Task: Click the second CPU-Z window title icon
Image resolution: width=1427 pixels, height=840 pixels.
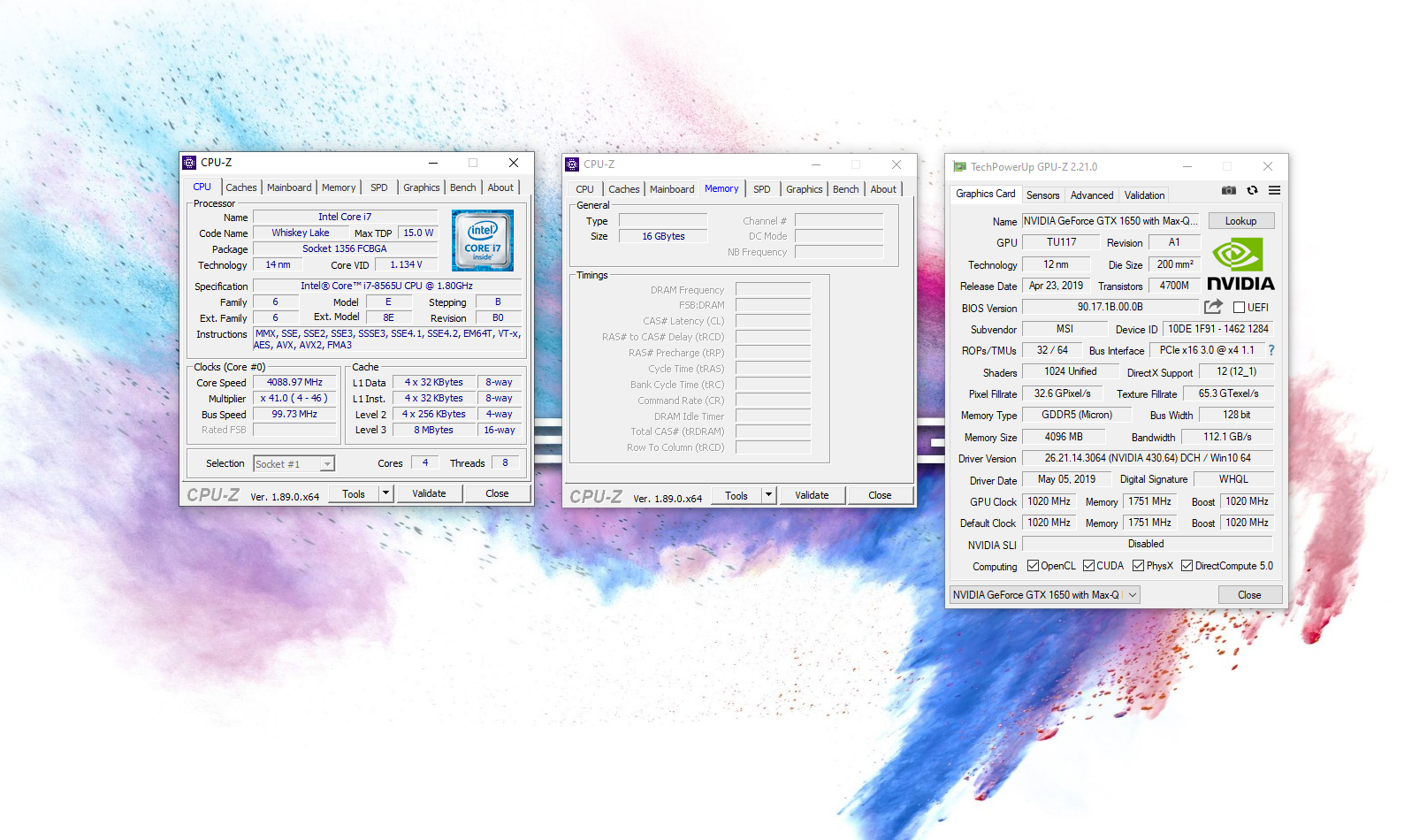Action: [572, 164]
